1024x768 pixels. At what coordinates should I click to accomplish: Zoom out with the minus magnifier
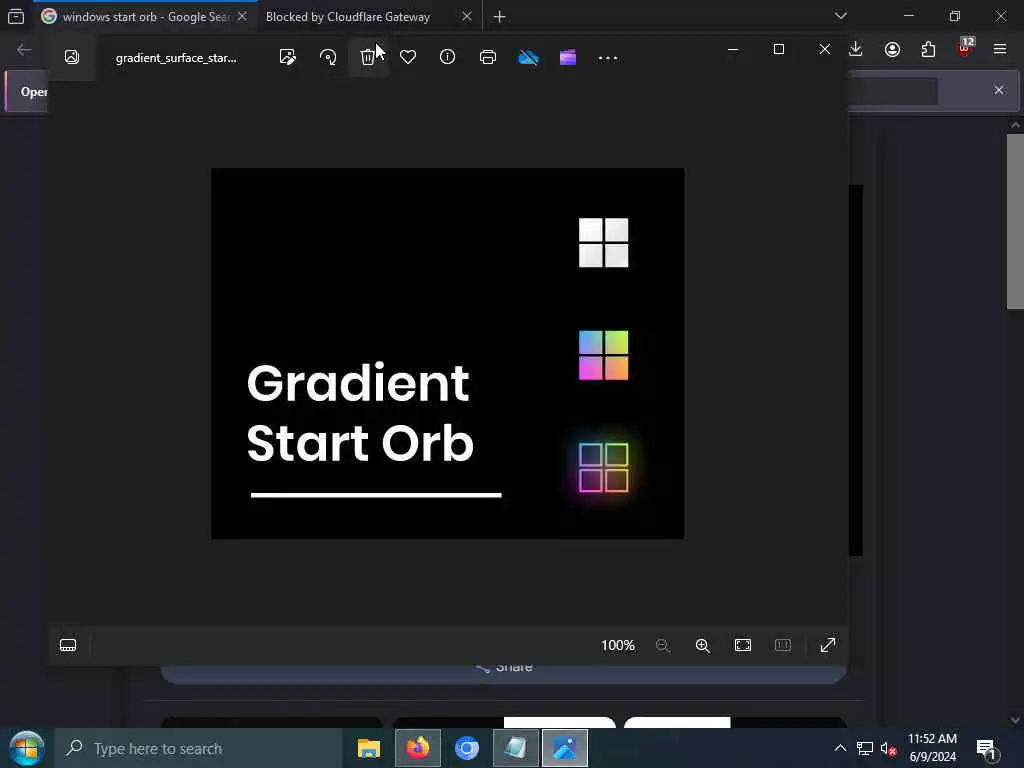pos(663,645)
